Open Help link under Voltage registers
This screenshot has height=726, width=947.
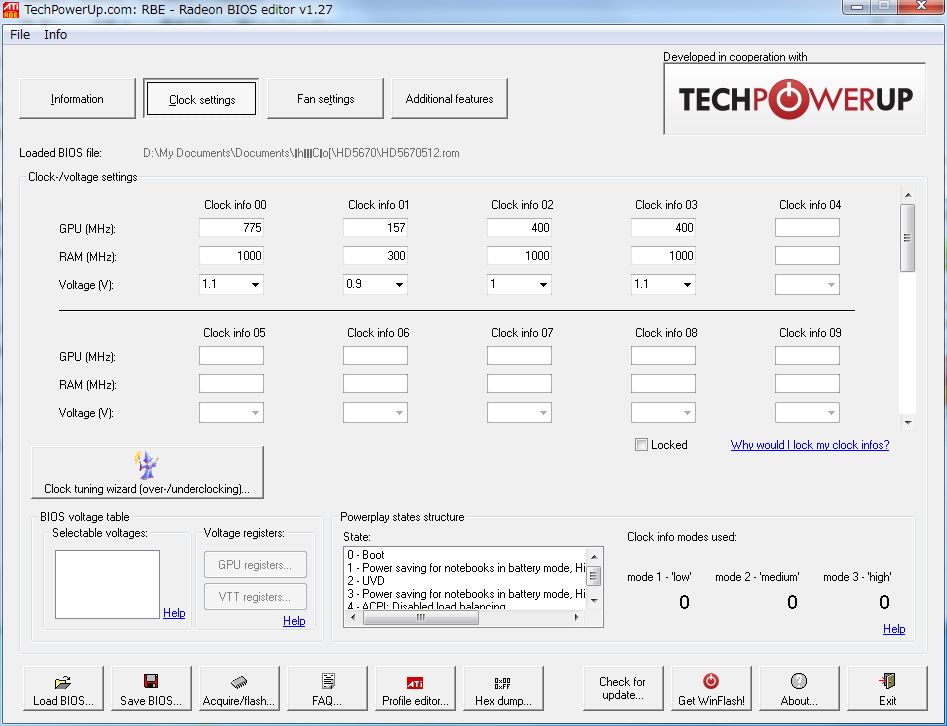click(x=294, y=621)
